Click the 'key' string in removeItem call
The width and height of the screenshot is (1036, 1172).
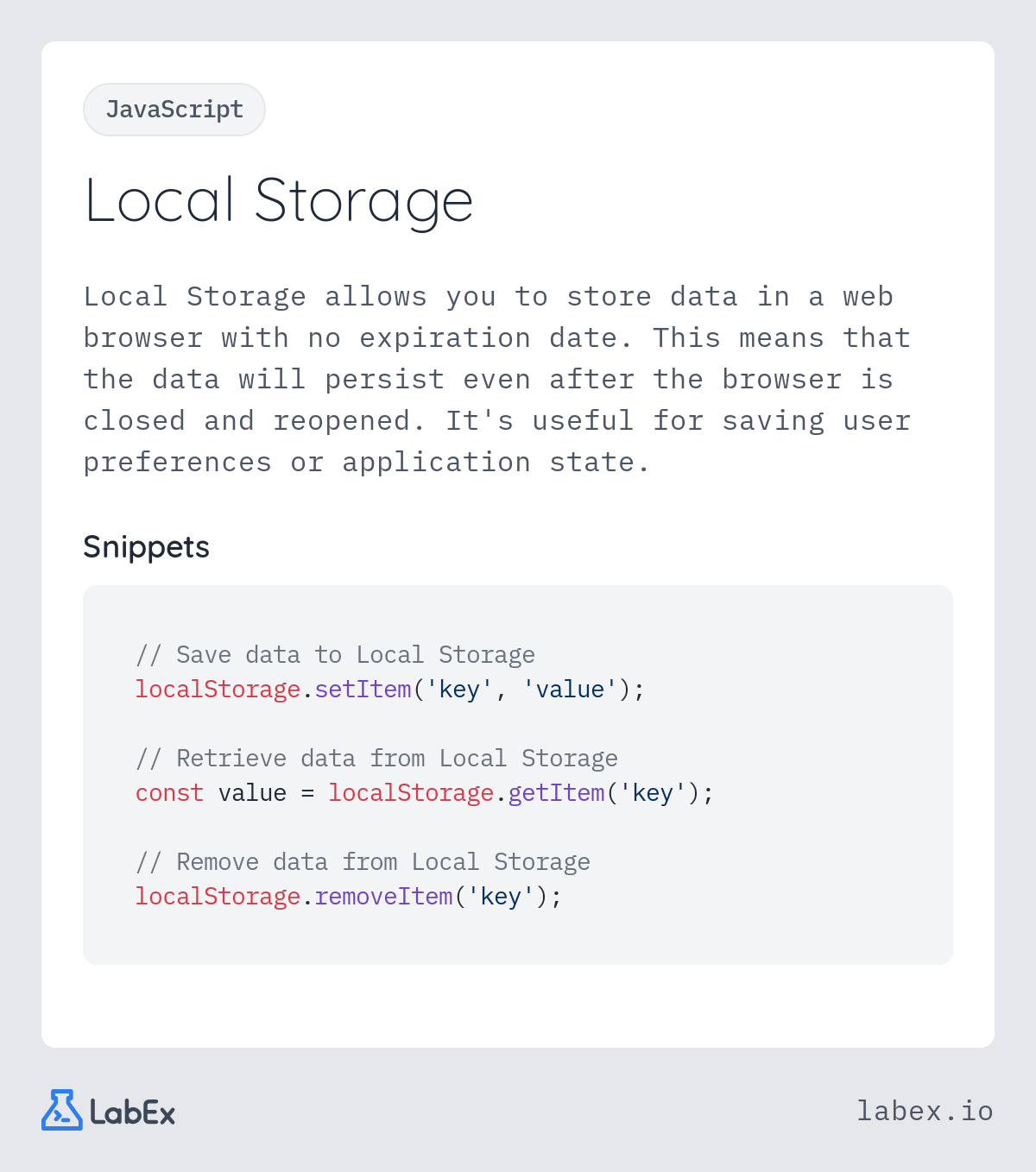[501, 897]
